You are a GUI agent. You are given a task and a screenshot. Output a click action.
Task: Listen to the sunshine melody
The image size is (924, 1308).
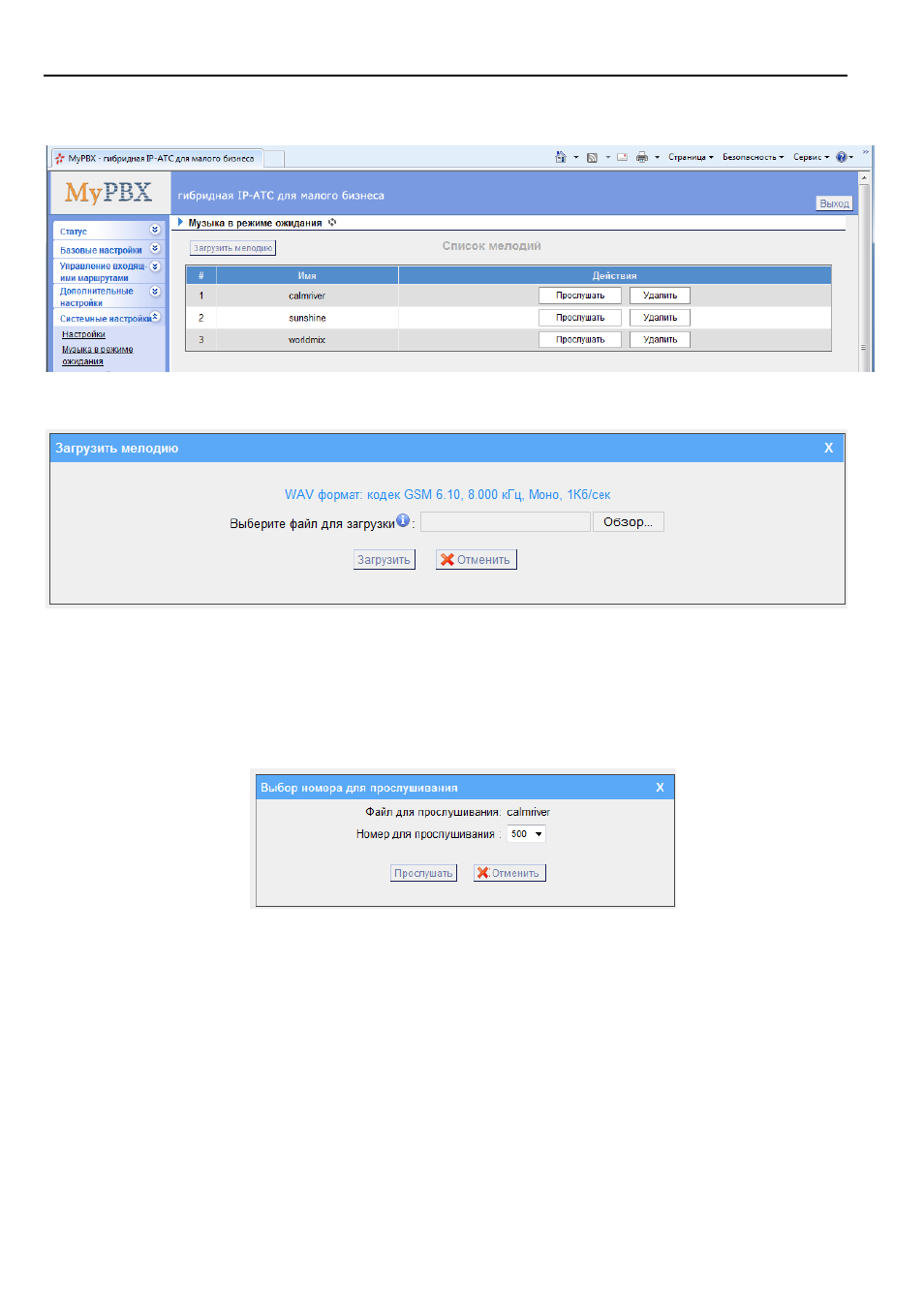point(580,318)
